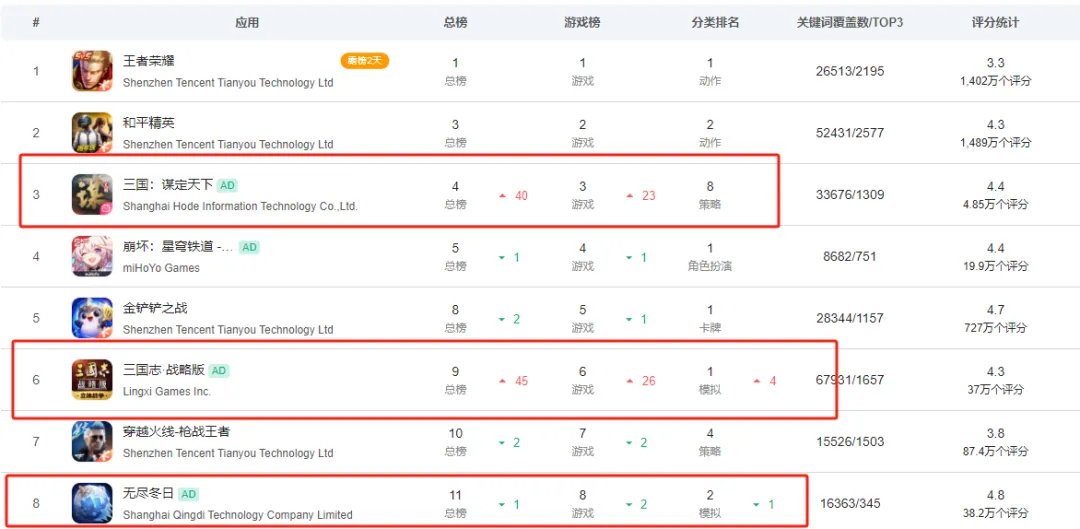
Task: Click keyword count 8682/751
Action: pyautogui.click(x=849, y=256)
